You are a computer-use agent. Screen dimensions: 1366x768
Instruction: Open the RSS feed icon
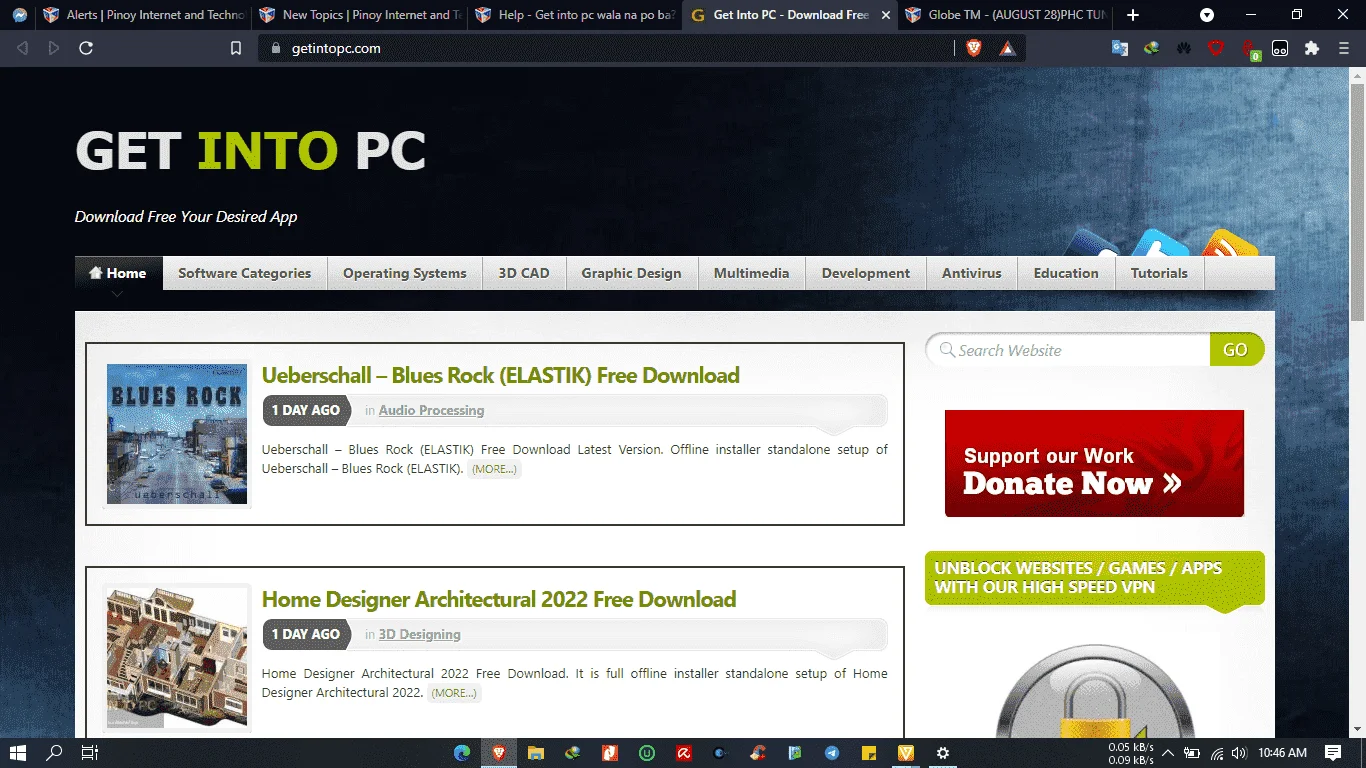click(1229, 243)
